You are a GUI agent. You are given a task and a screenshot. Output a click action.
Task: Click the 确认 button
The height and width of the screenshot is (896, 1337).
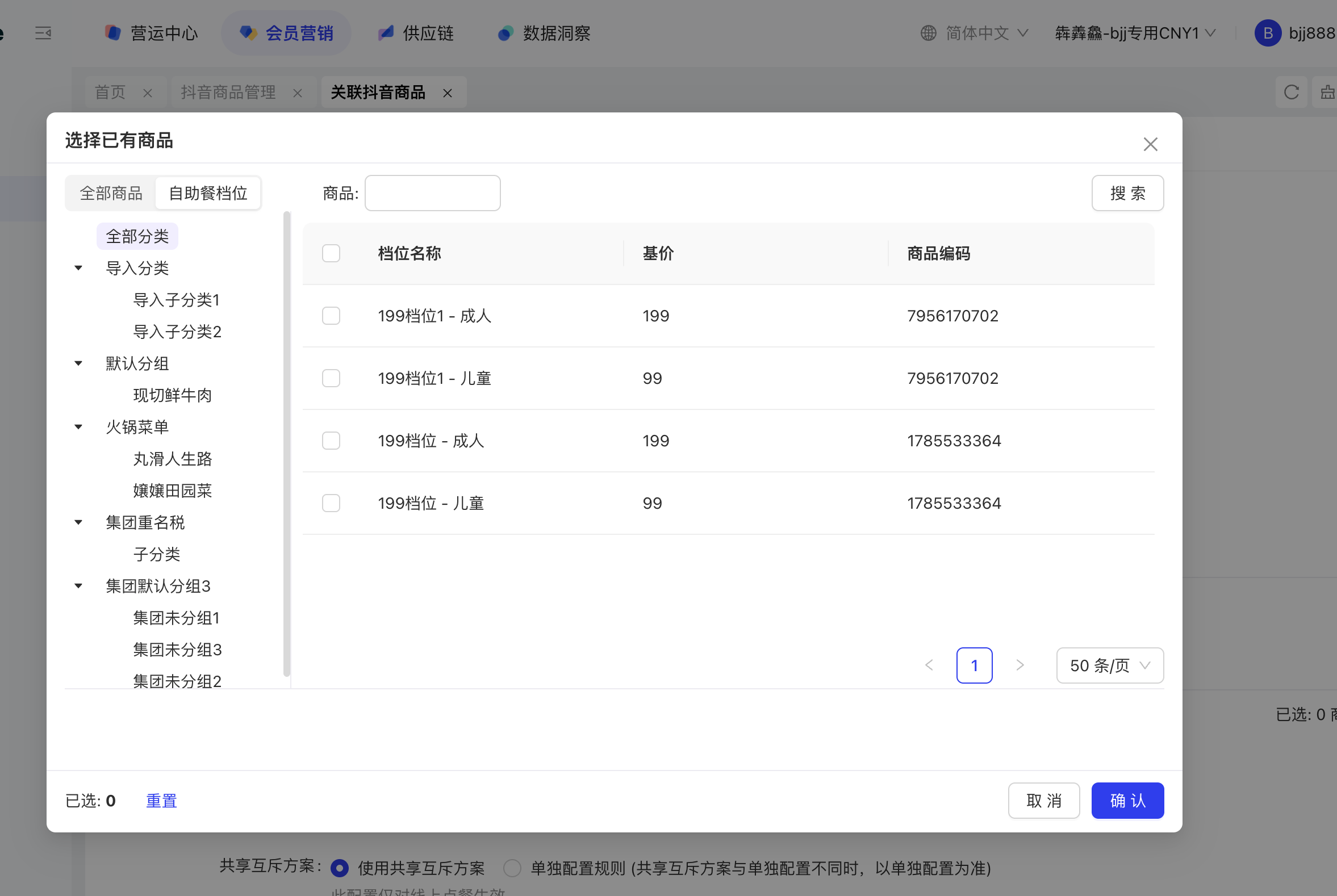(x=1127, y=801)
